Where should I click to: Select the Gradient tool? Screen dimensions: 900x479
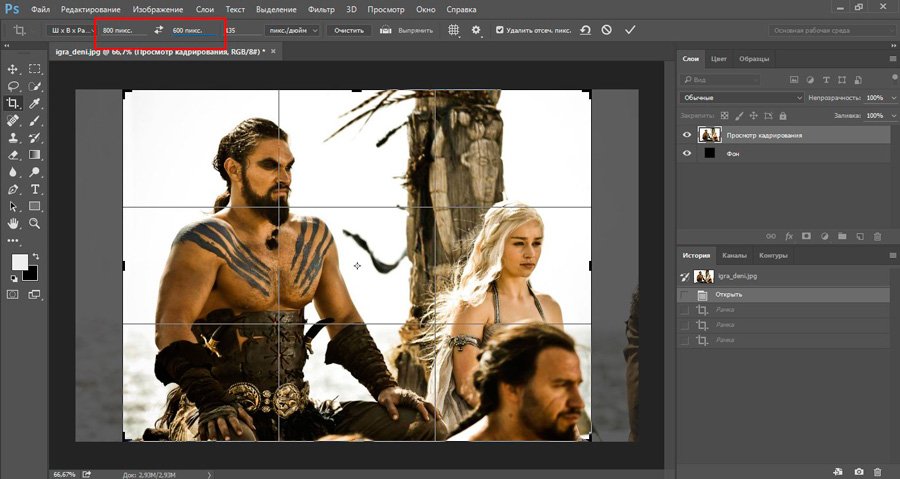pos(35,155)
